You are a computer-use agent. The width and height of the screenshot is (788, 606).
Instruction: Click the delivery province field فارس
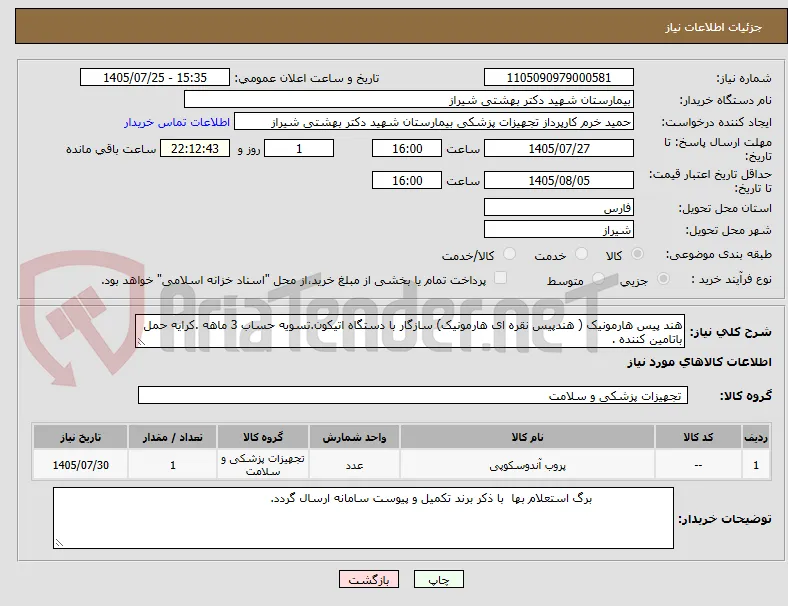(558, 207)
